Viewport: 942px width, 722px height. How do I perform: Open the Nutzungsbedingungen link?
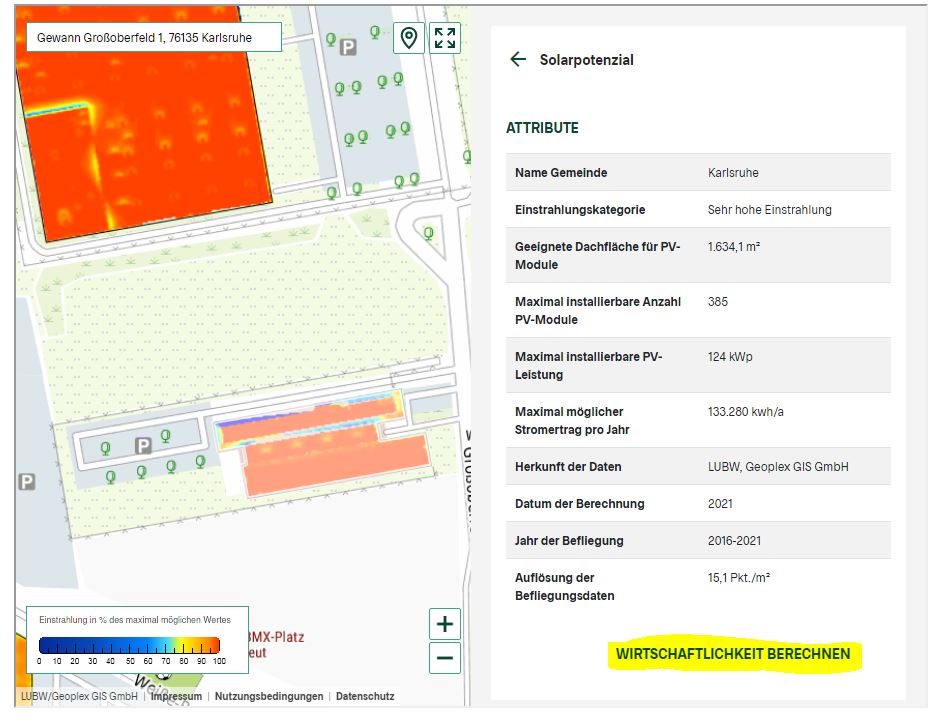[x=269, y=696]
